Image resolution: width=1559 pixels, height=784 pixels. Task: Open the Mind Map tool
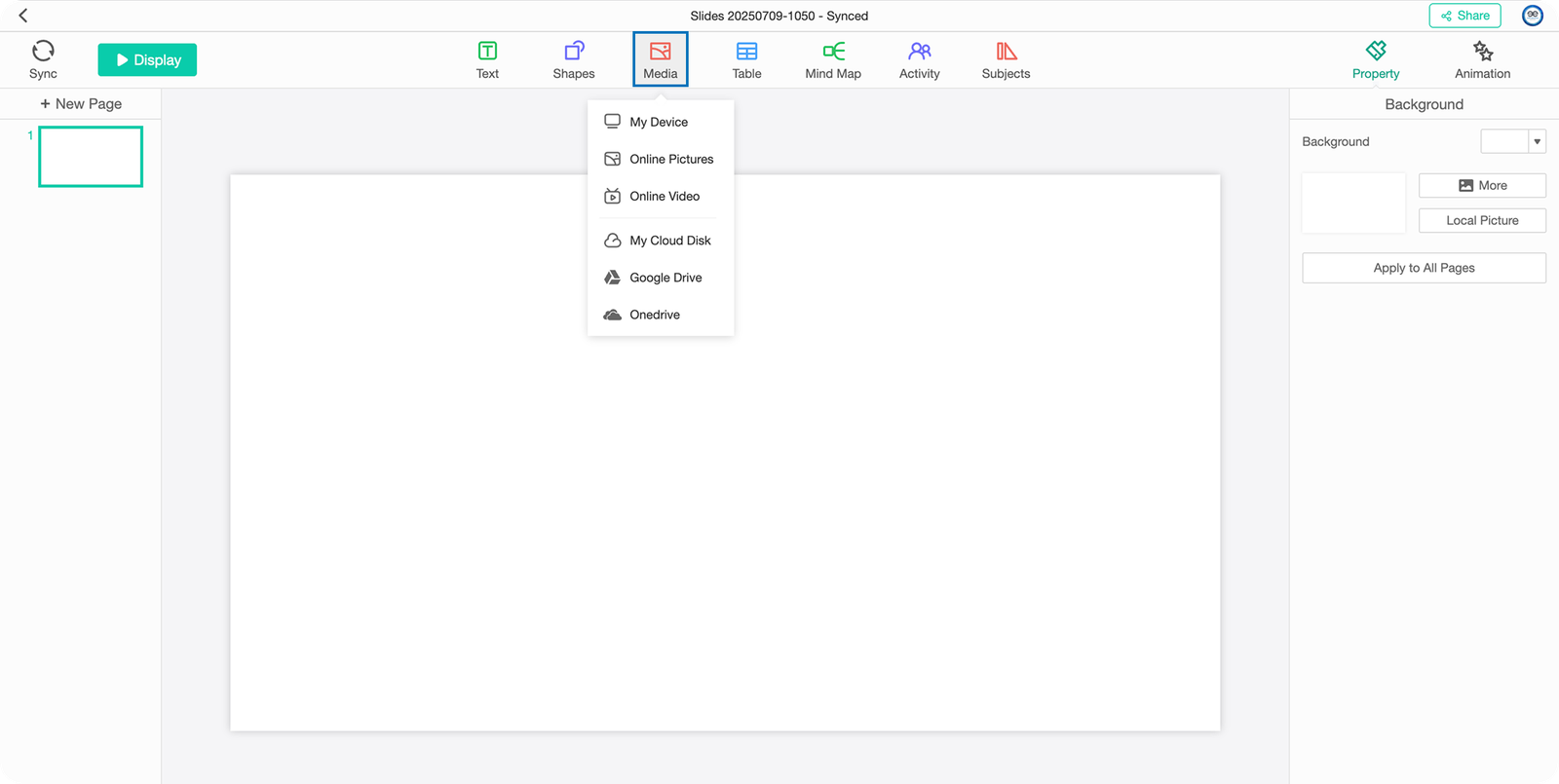(x=833, y=60)
